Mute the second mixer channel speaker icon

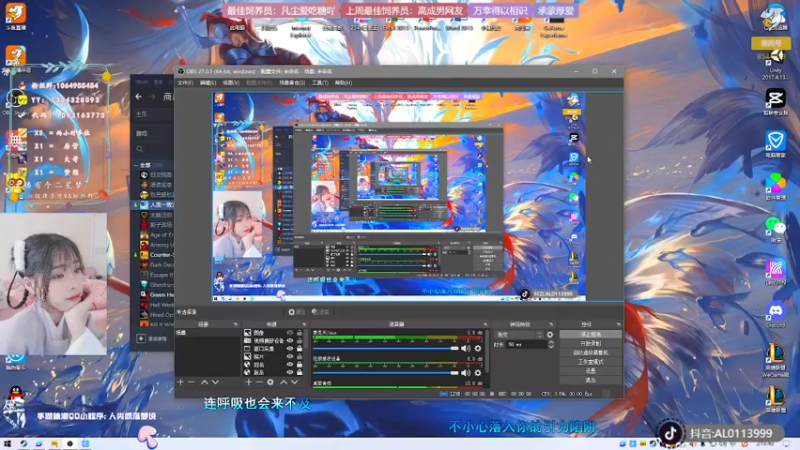pyautogui.click(x=465, y=373)
